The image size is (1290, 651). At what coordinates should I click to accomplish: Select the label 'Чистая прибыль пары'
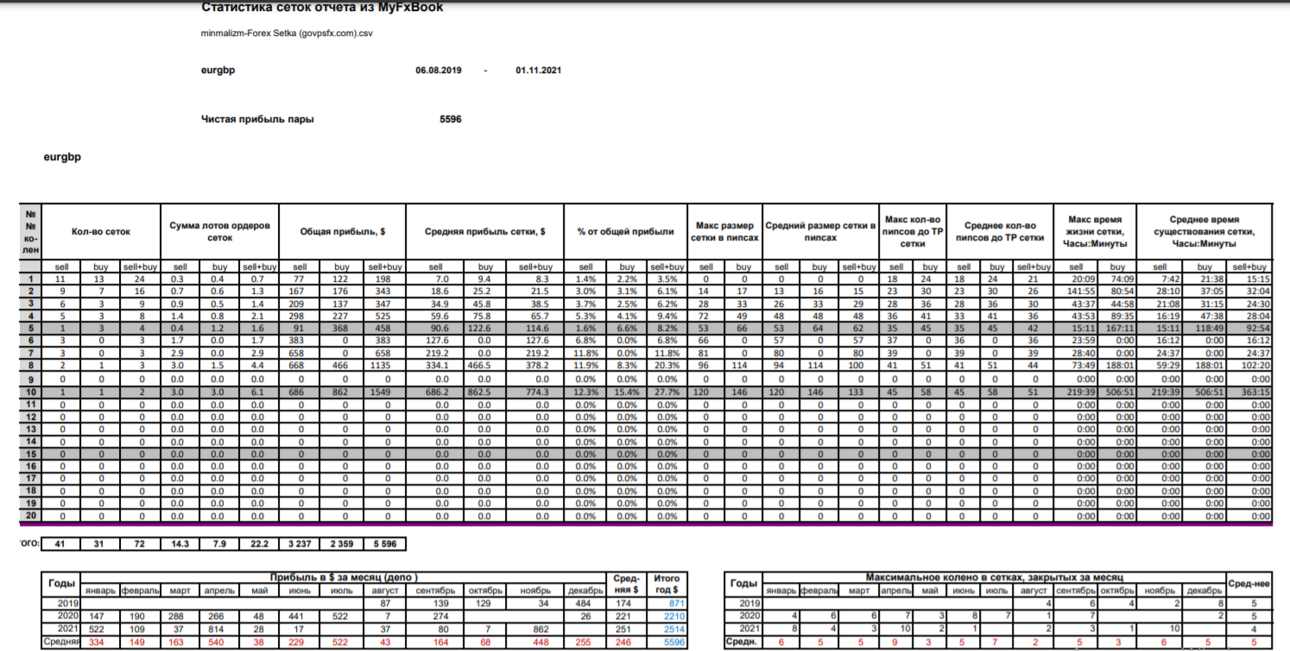(257, 119)
